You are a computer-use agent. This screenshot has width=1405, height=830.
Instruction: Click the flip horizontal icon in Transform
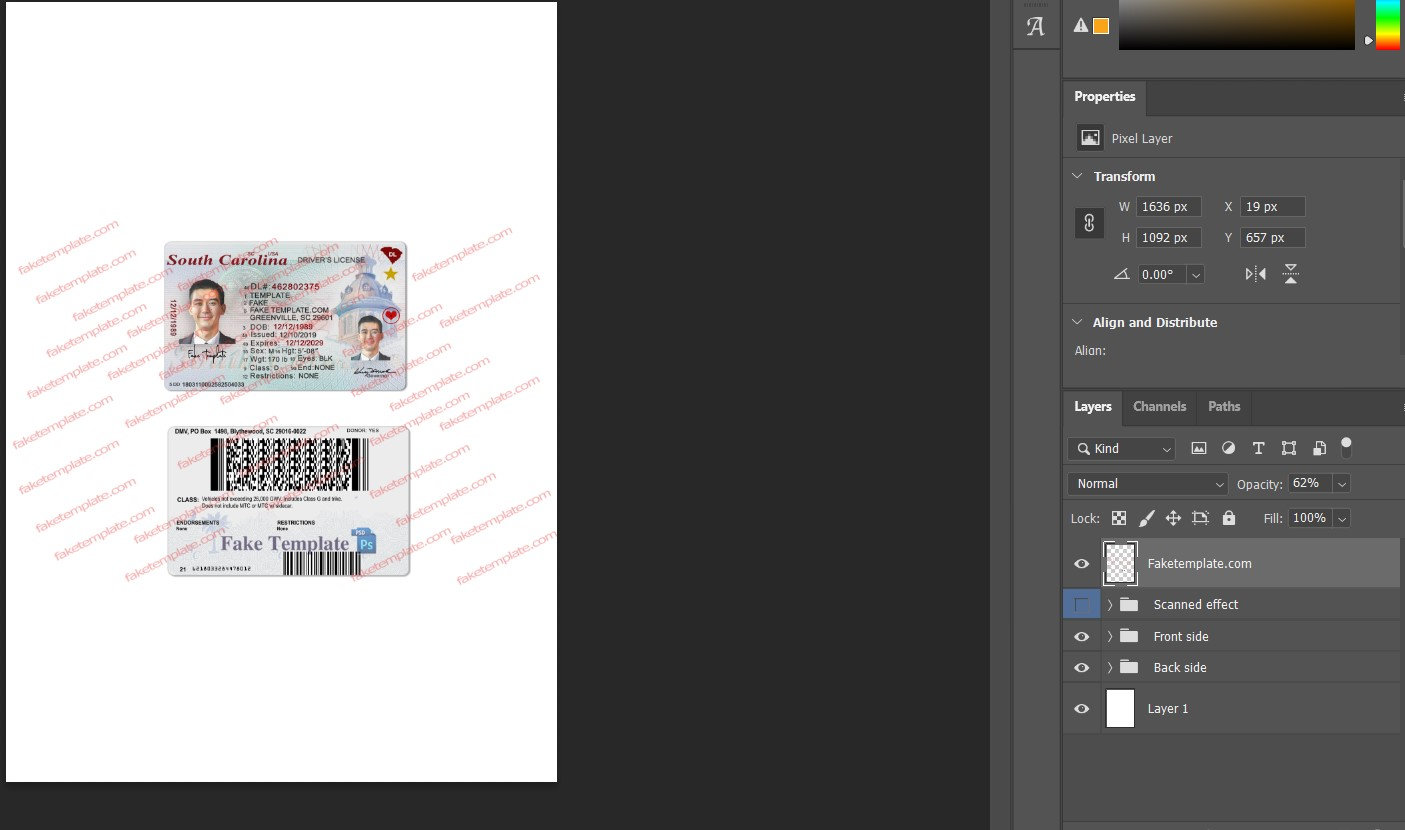1256,274
